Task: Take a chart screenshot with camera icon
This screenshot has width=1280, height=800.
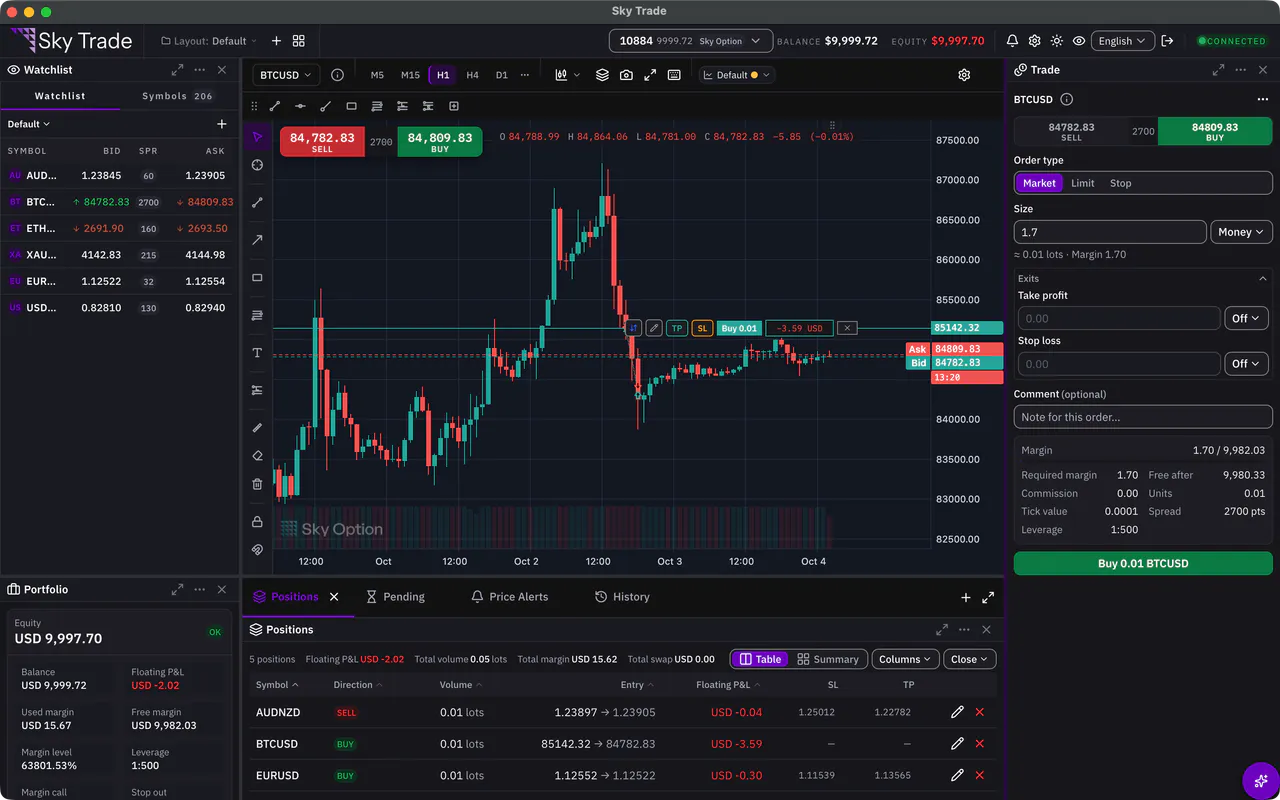Action: pyautogui.click(x=626, y=75)
